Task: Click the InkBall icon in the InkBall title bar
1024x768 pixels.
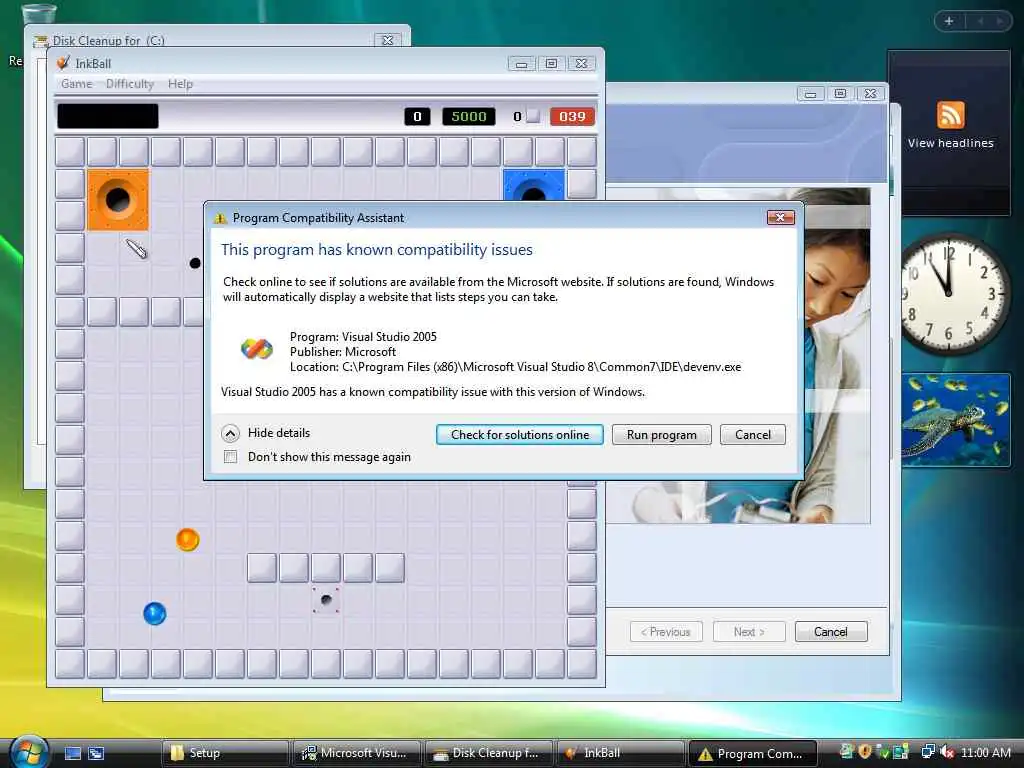Action: [x=63, y=63]
